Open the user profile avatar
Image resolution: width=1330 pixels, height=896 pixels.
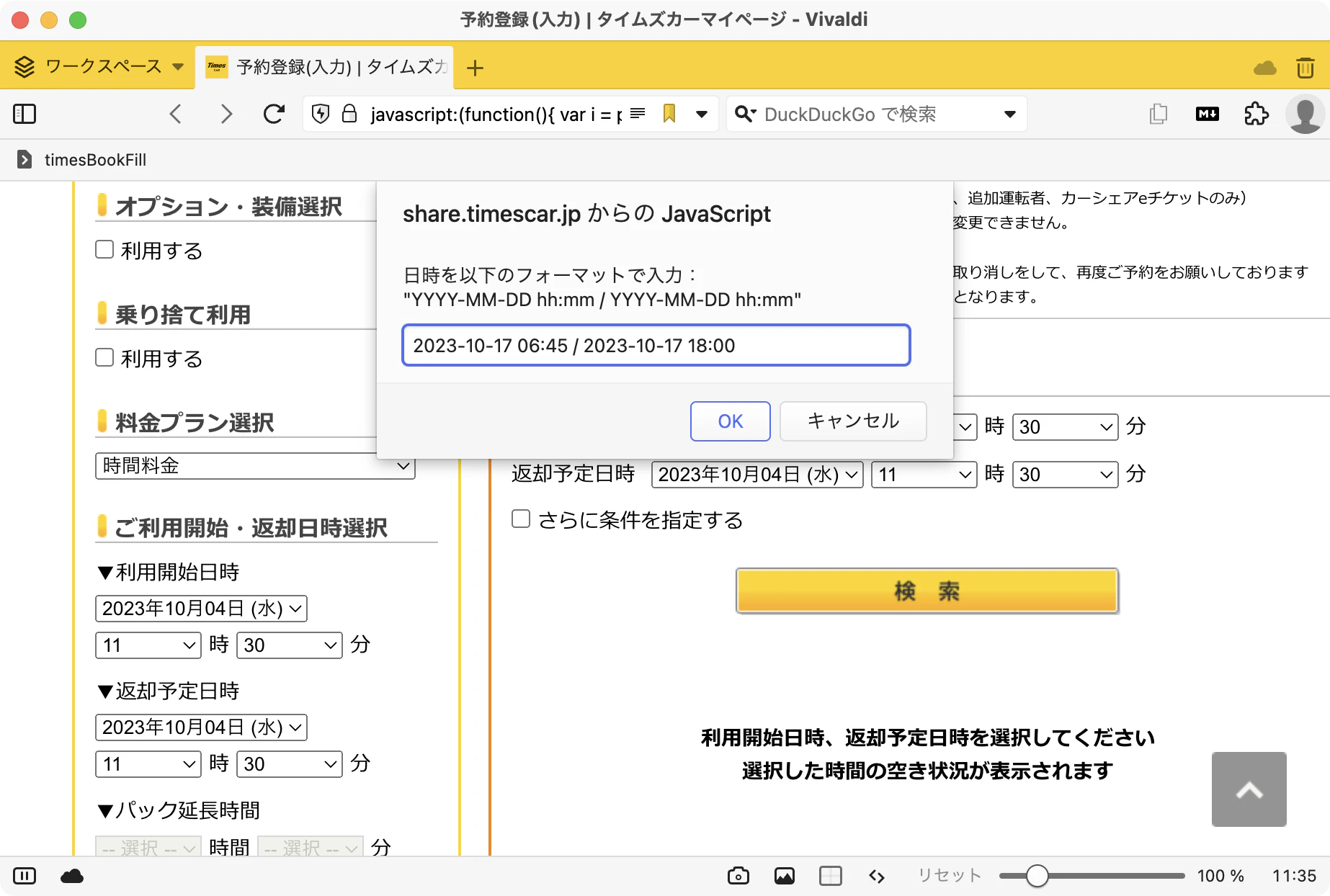(1305, 114)
